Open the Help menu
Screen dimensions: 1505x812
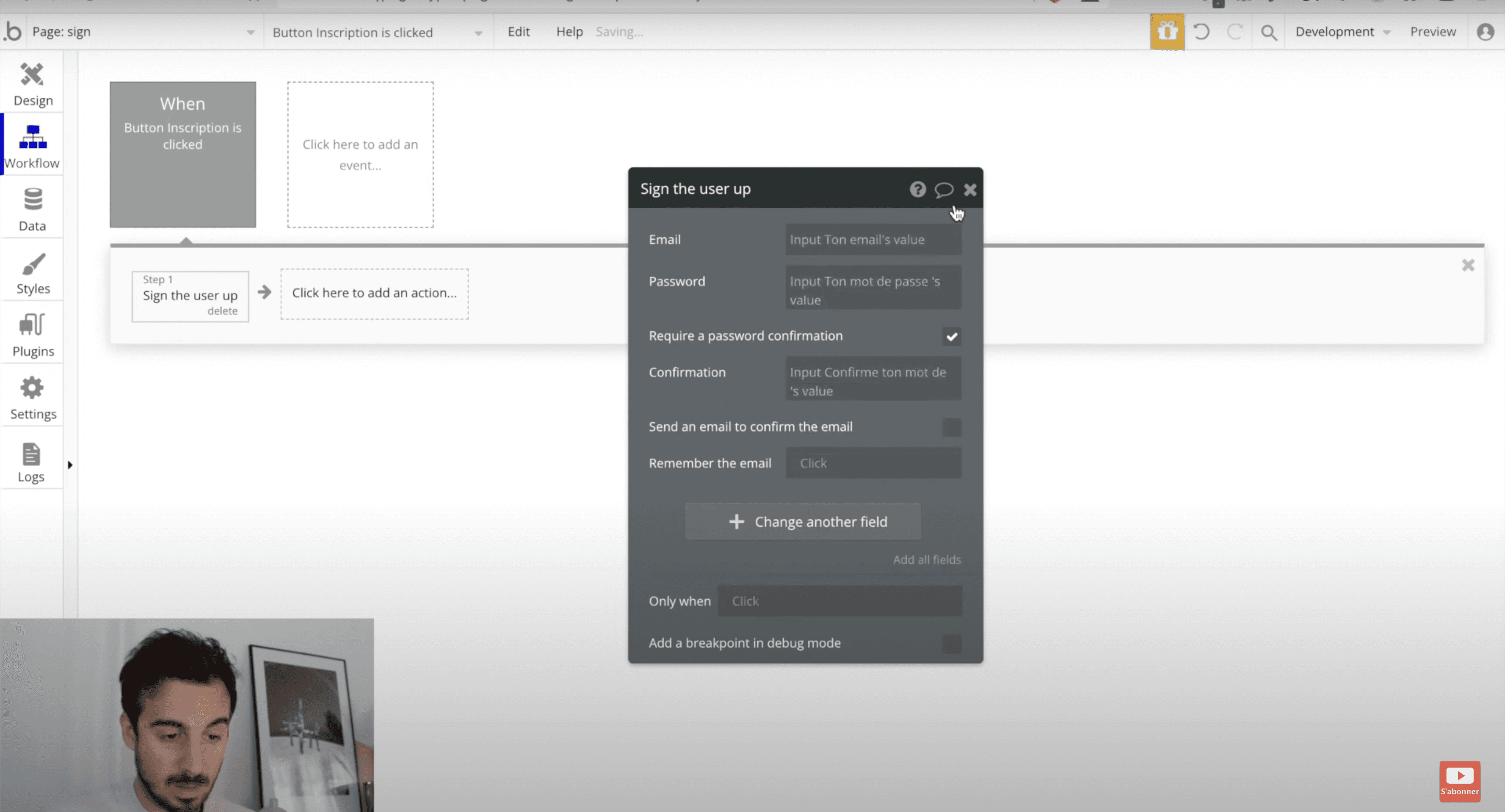(569, 31)
